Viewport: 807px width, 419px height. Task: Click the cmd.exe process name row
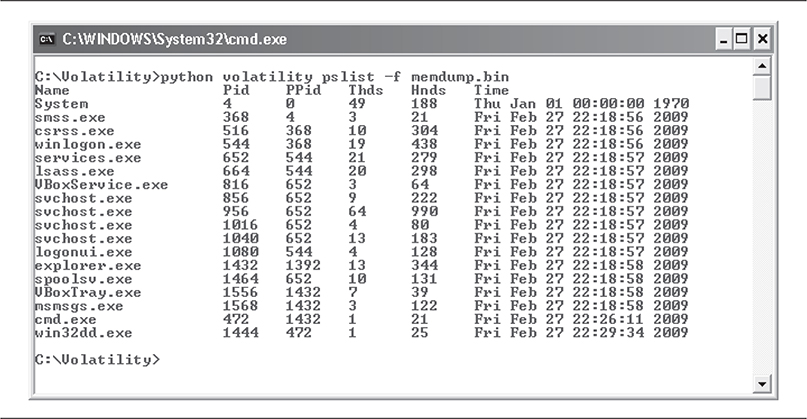pyautogui.click(x=65, y=319)
